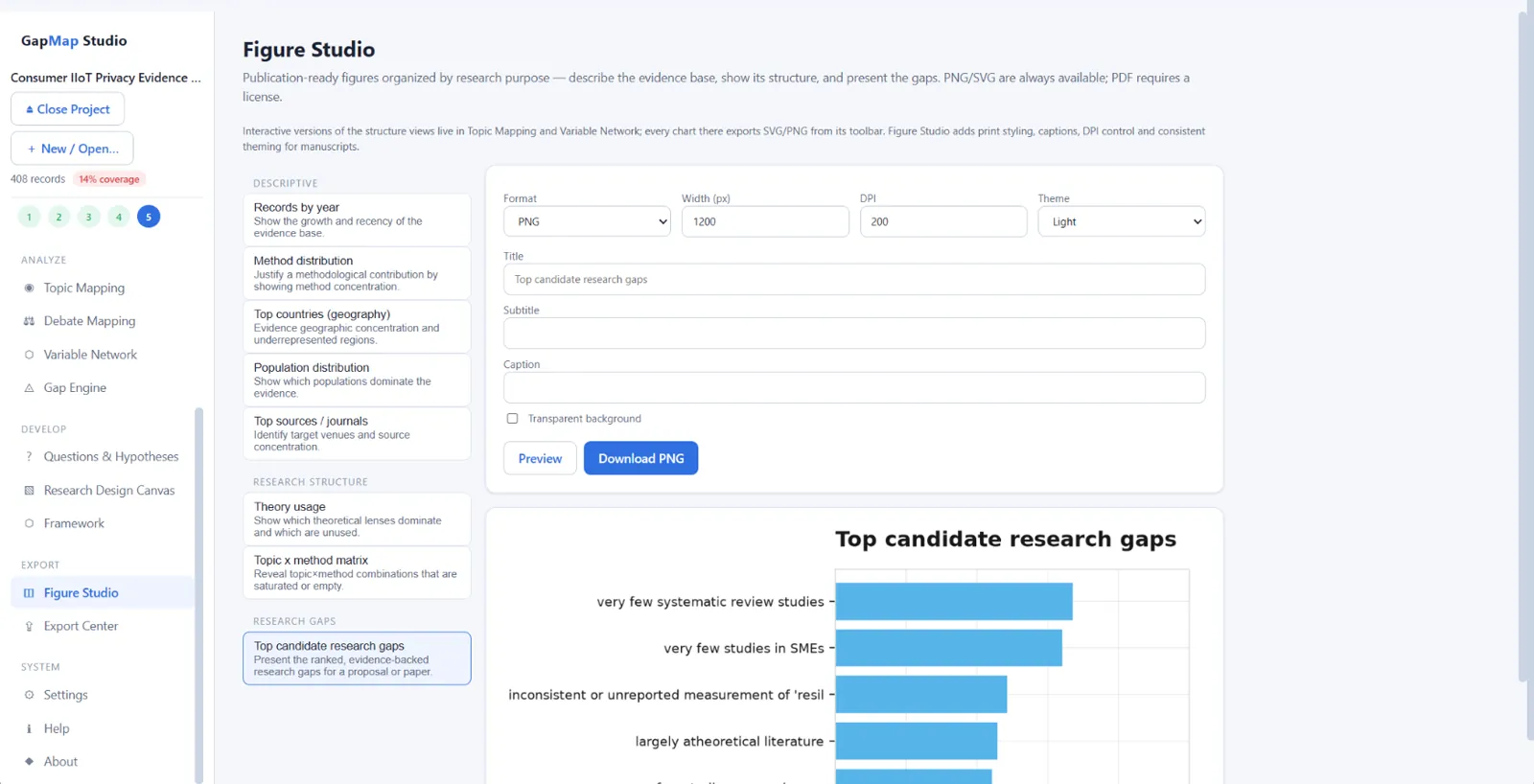The width and height of the screenshot is (1534, 784).
Task: Click the About diamond icon
Action: 29,762
